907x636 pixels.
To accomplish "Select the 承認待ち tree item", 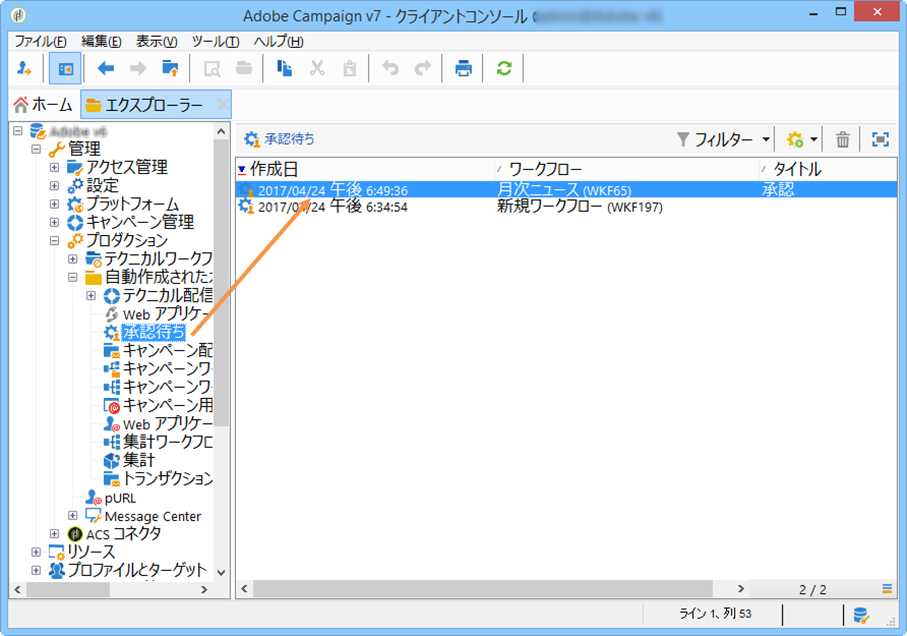I will pos(153,332).
